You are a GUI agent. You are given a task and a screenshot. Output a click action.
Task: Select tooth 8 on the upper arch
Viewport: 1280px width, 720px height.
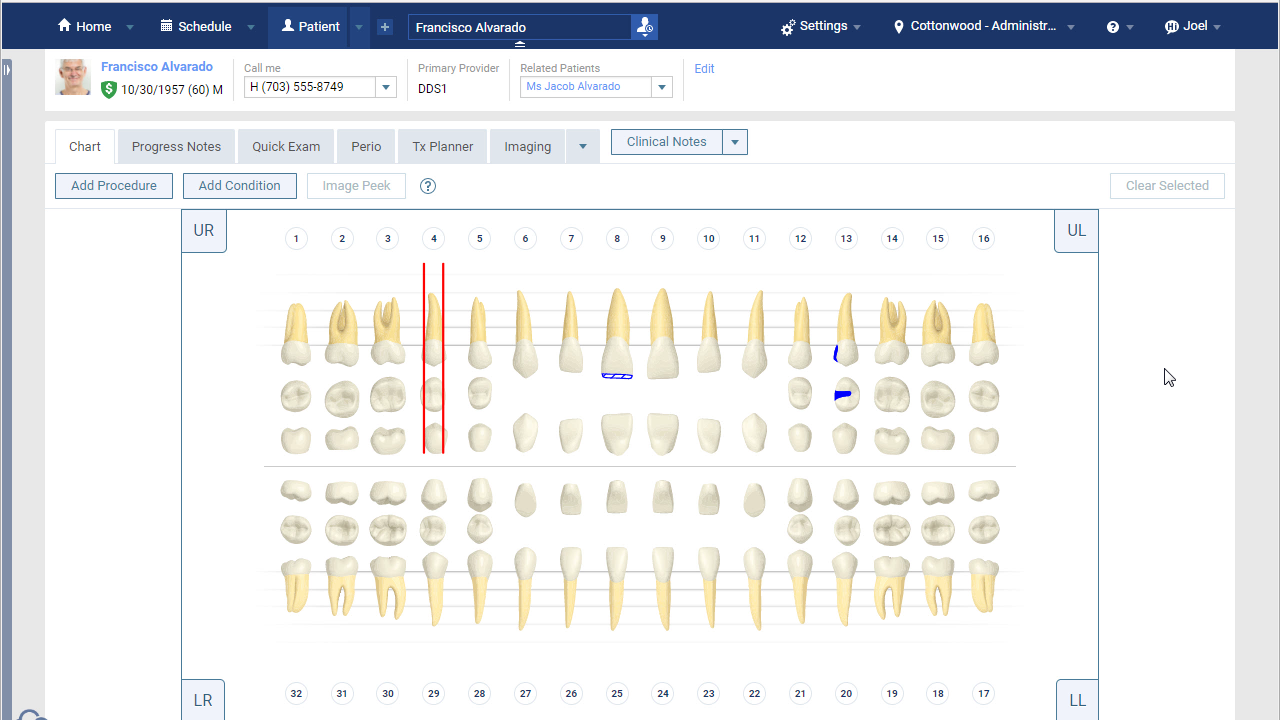[x=617, y=333]
